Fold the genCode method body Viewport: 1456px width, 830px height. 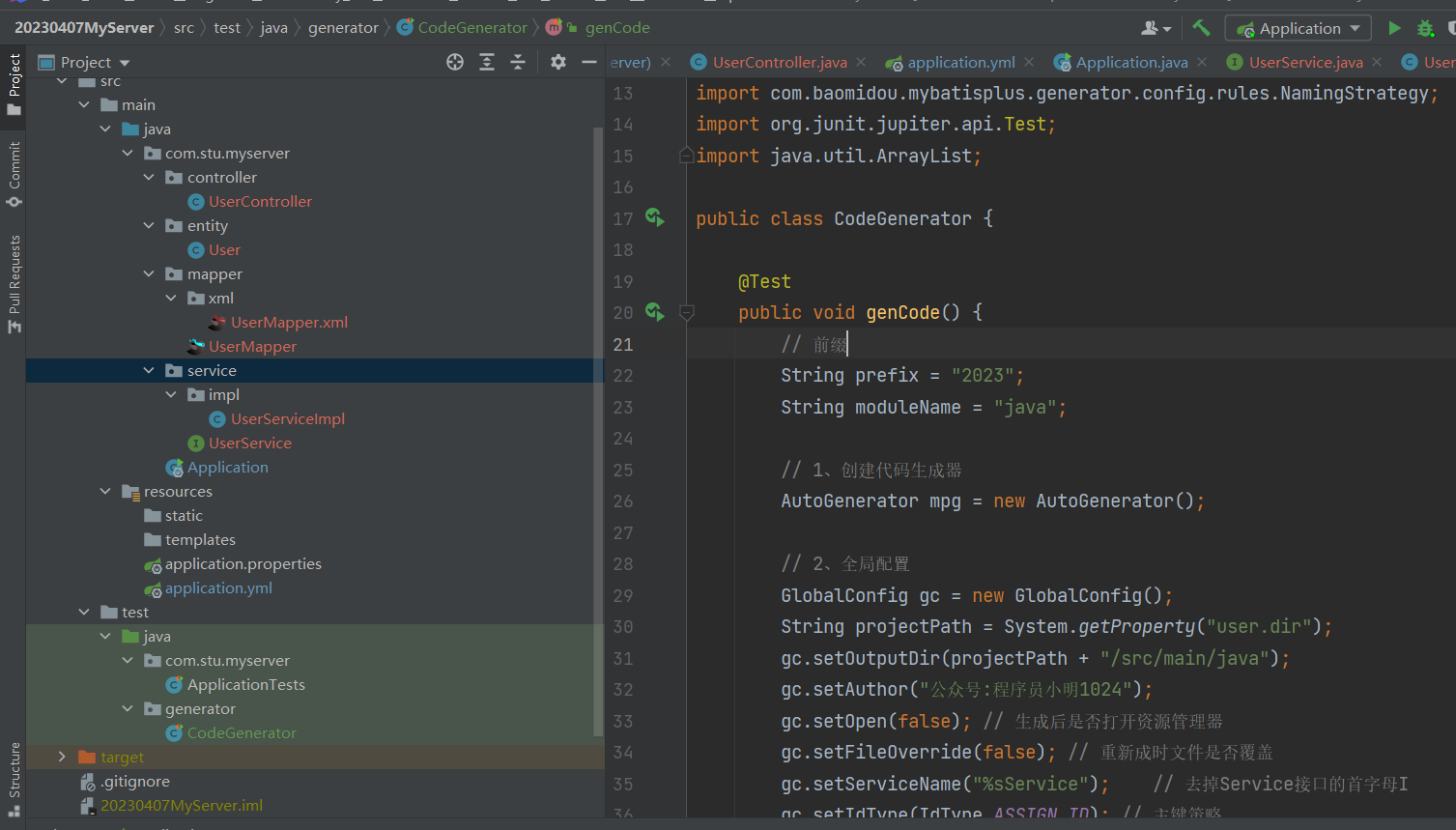tap(687, 312)
